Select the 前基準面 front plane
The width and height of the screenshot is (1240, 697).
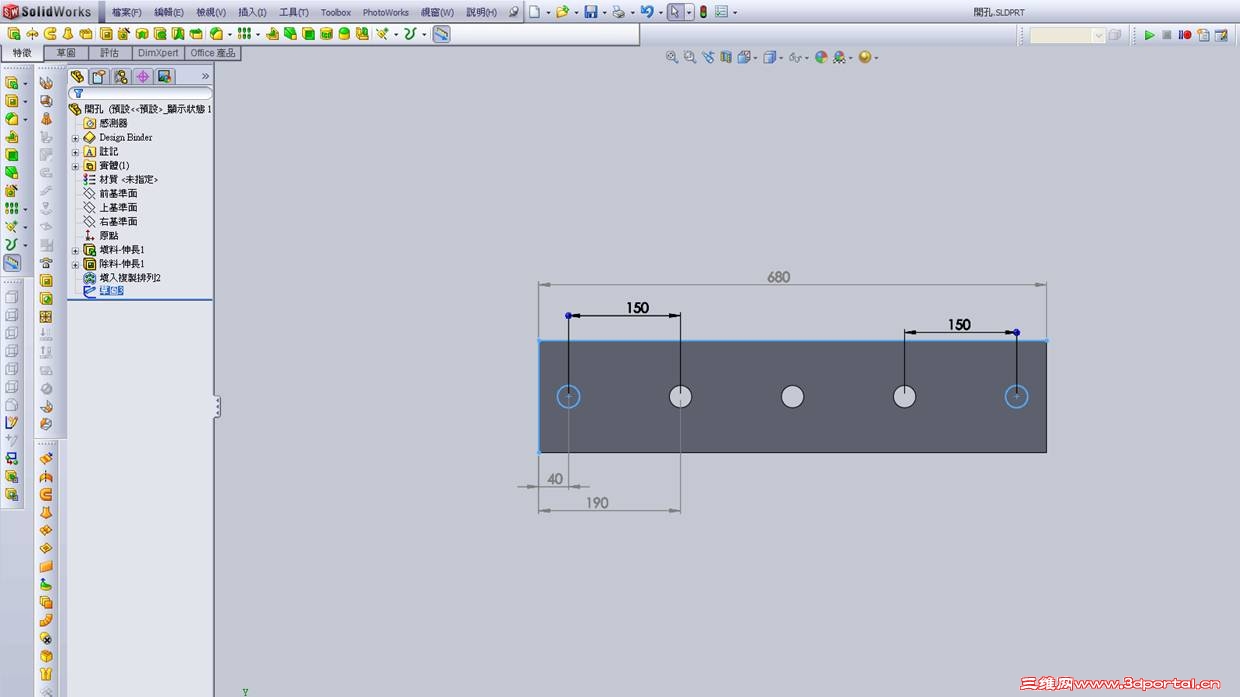click(x=118, y=193)
